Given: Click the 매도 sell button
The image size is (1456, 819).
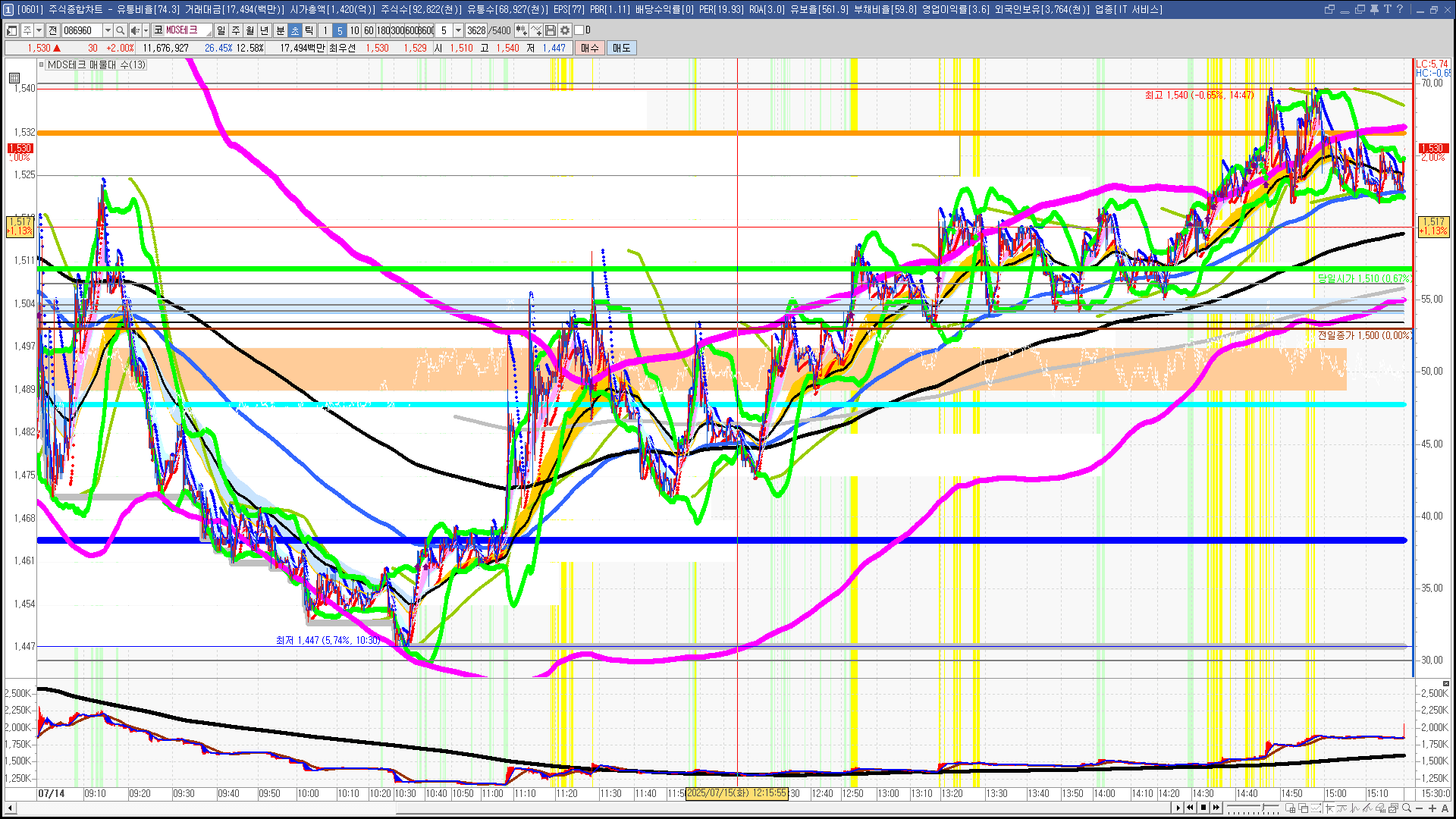Looking at the screenshot, I should (x=621, y=48).
